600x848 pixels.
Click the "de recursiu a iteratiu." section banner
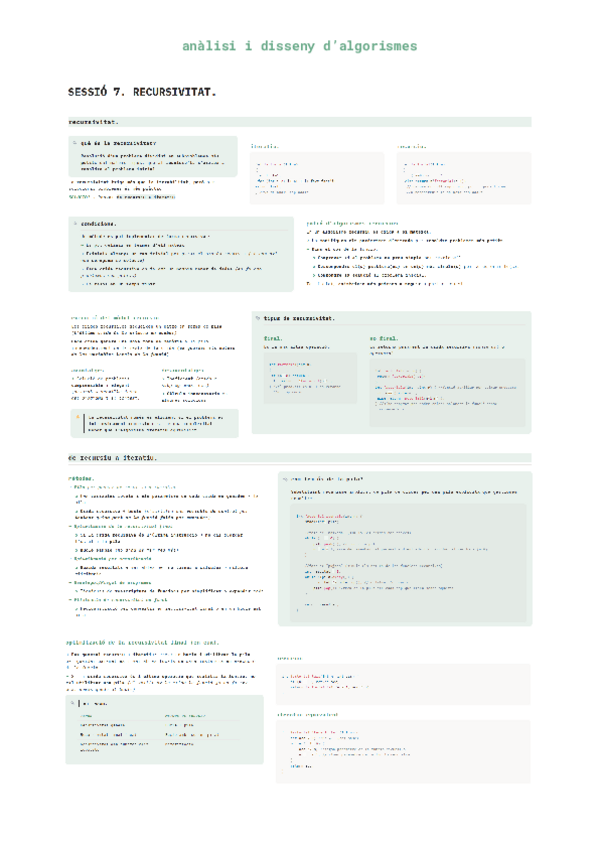tap(300, 458)
